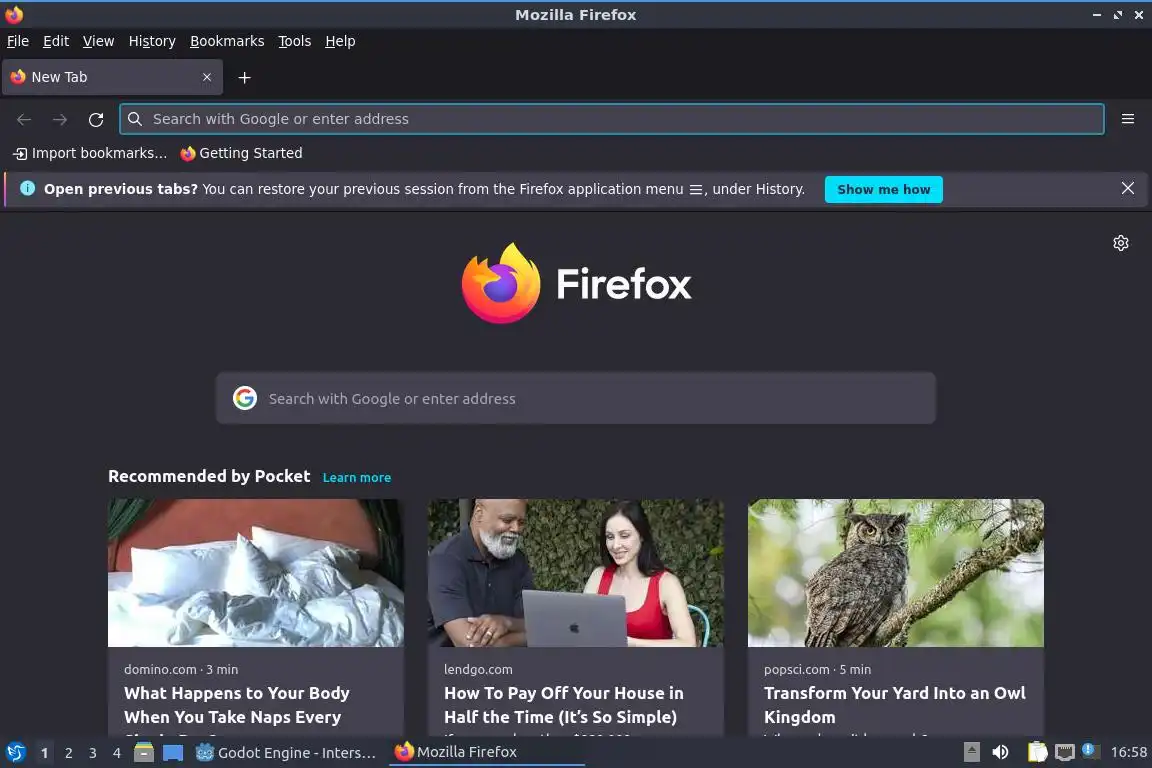Switch to workspace 3 in taskbar

pyautogui.click(x=93, y=753)
